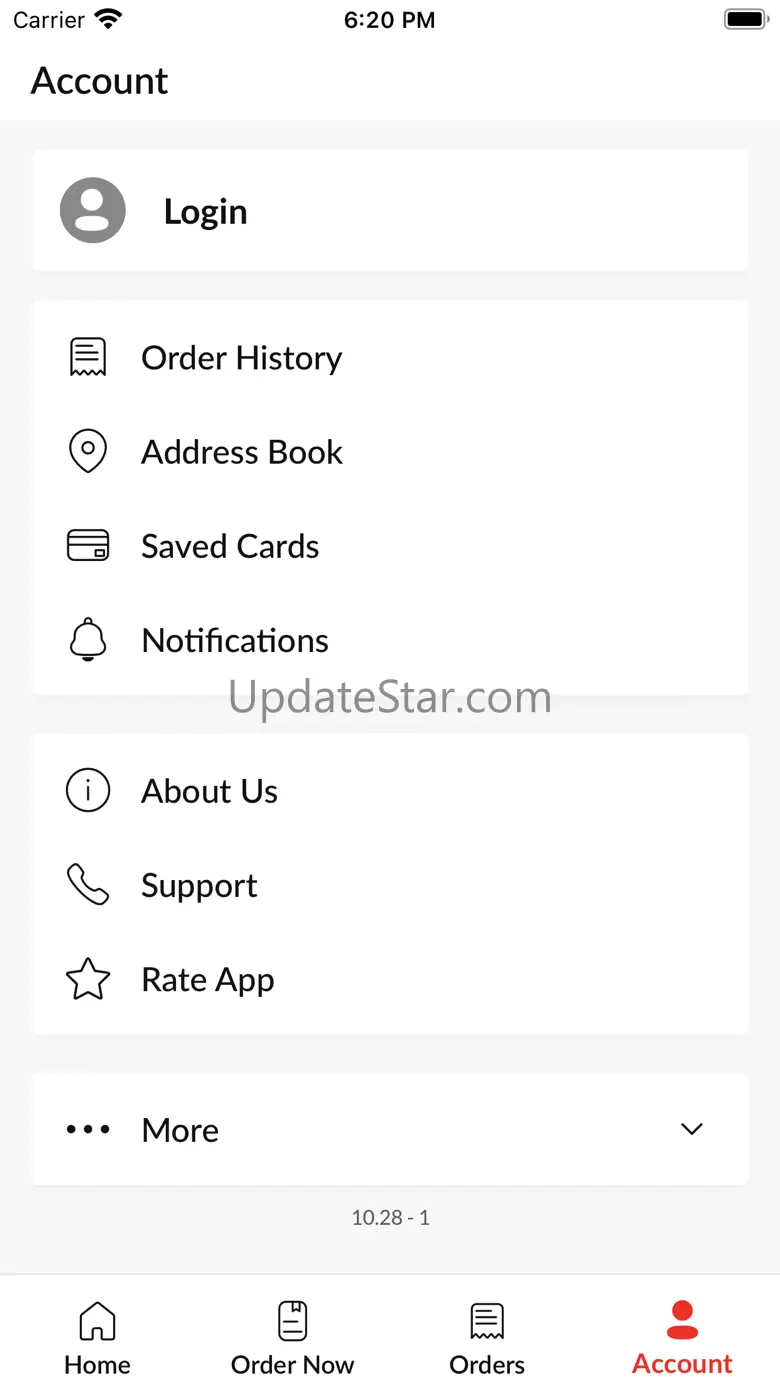The width and height of the screenshot is (780, 1387).
Task: Click the Saved Cards credit card icon
Action: pyautogui.click(x=88, y=545)
